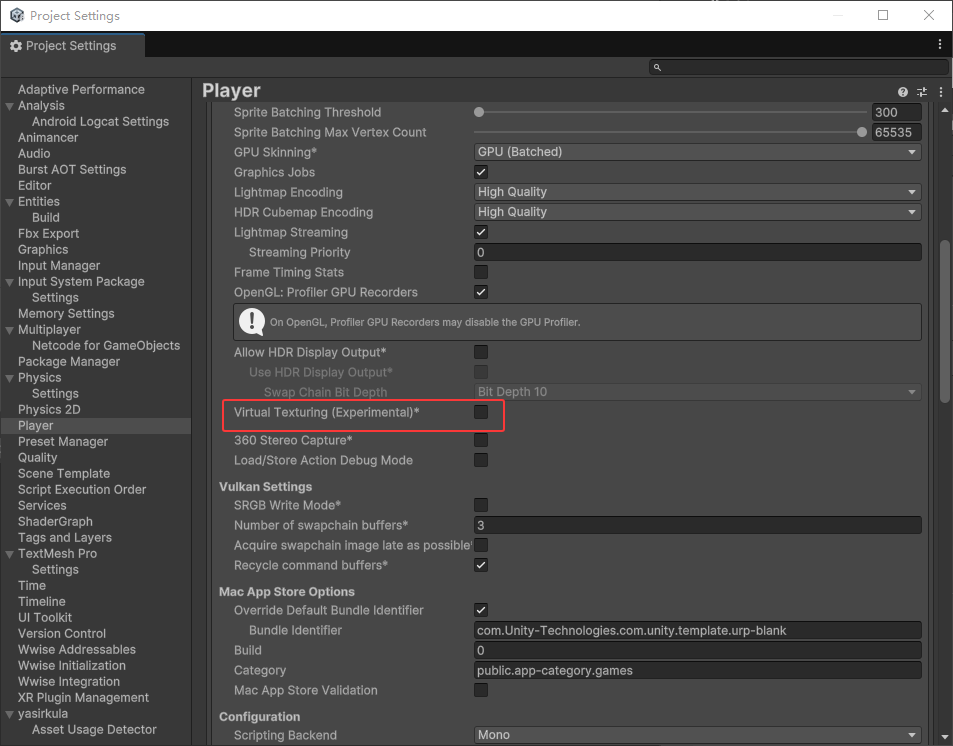
Task: Open the Player section kebab menu
Action: 941,92
